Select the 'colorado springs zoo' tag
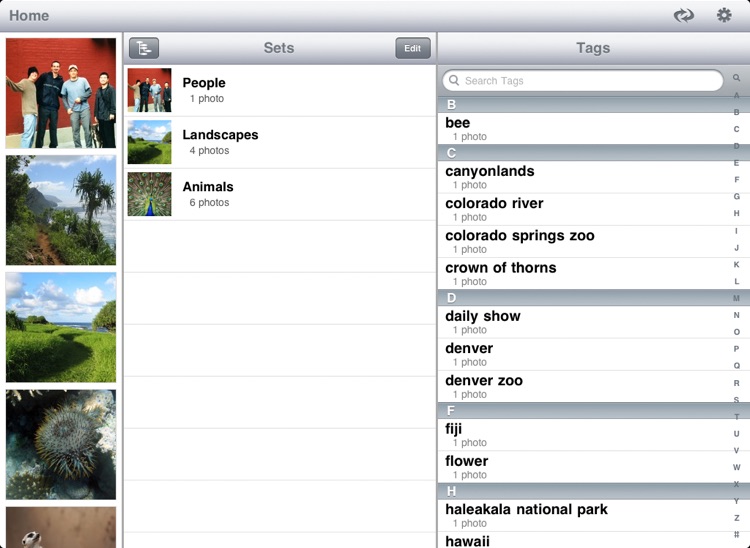 click(x=585, y=241)
